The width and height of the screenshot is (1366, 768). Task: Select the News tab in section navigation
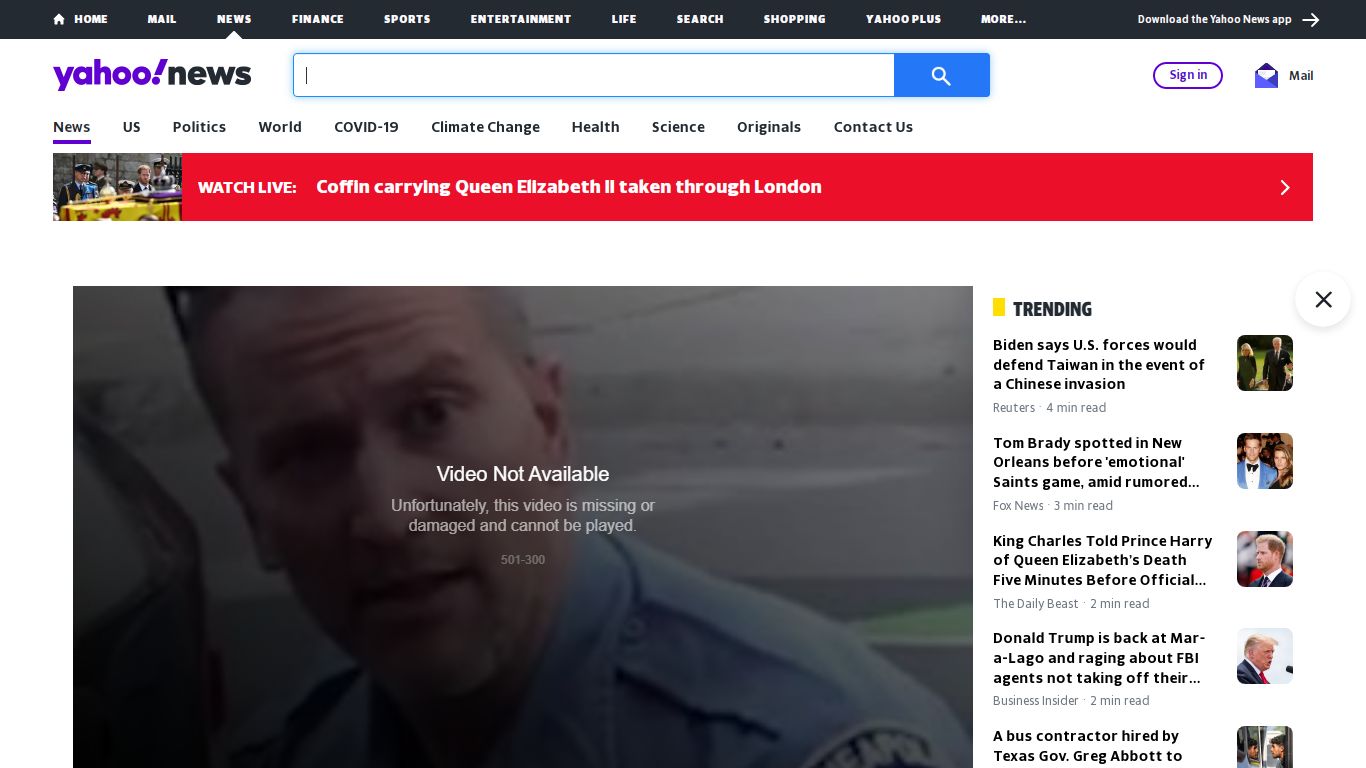pyautogui.click(x=72, y=127)
